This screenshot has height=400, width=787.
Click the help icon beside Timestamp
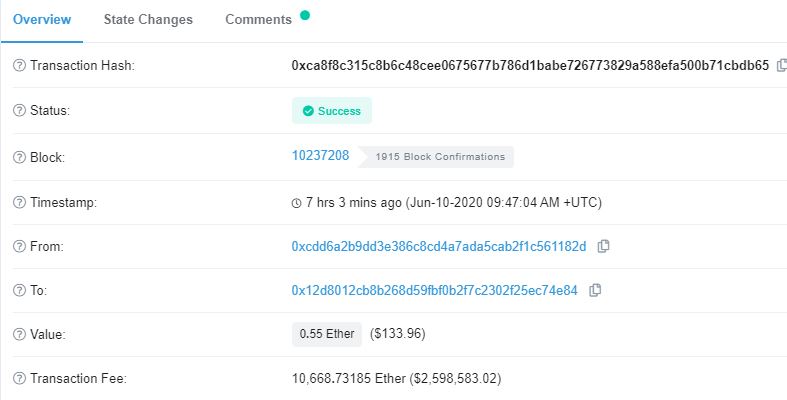[19, 203]
